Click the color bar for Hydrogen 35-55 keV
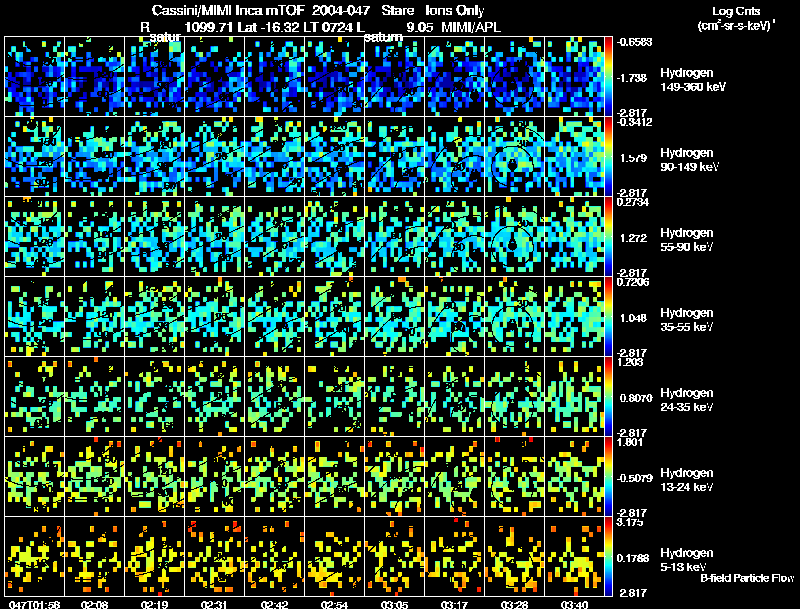Viewport: 800px width, 609px height. pyautogui.click(x=608, y=316)
